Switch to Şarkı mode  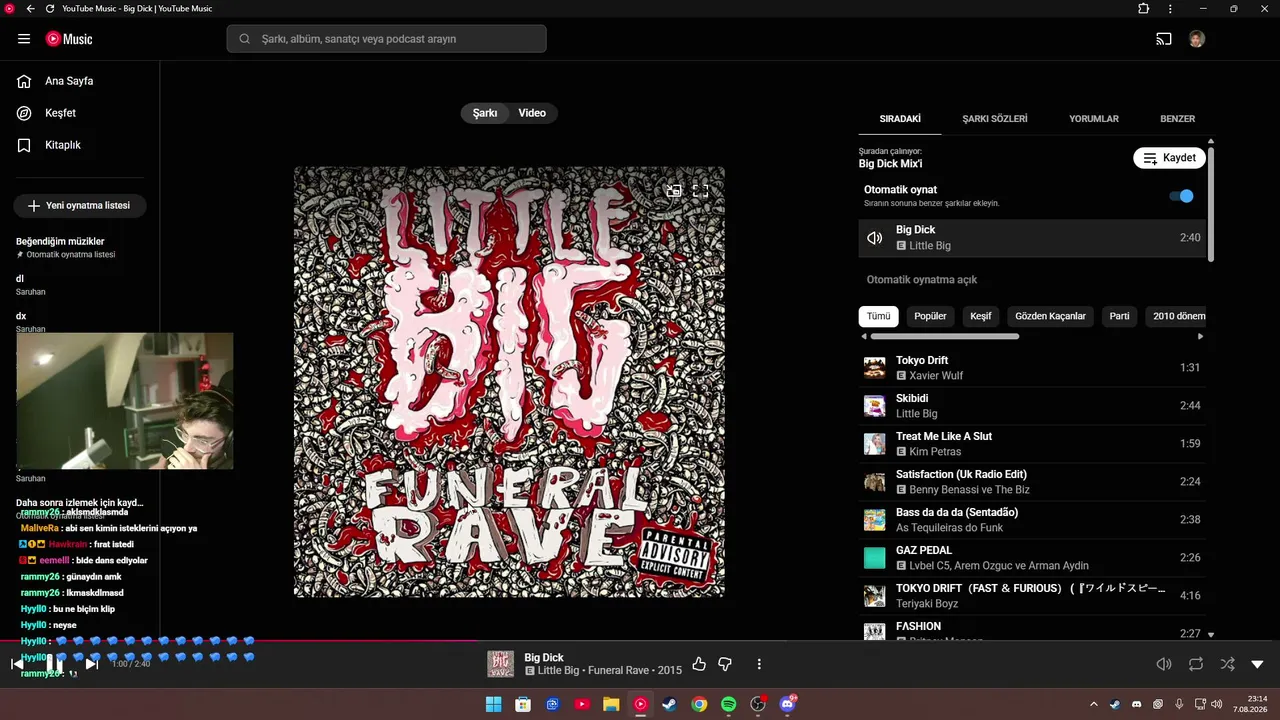[x=485, y=113]
